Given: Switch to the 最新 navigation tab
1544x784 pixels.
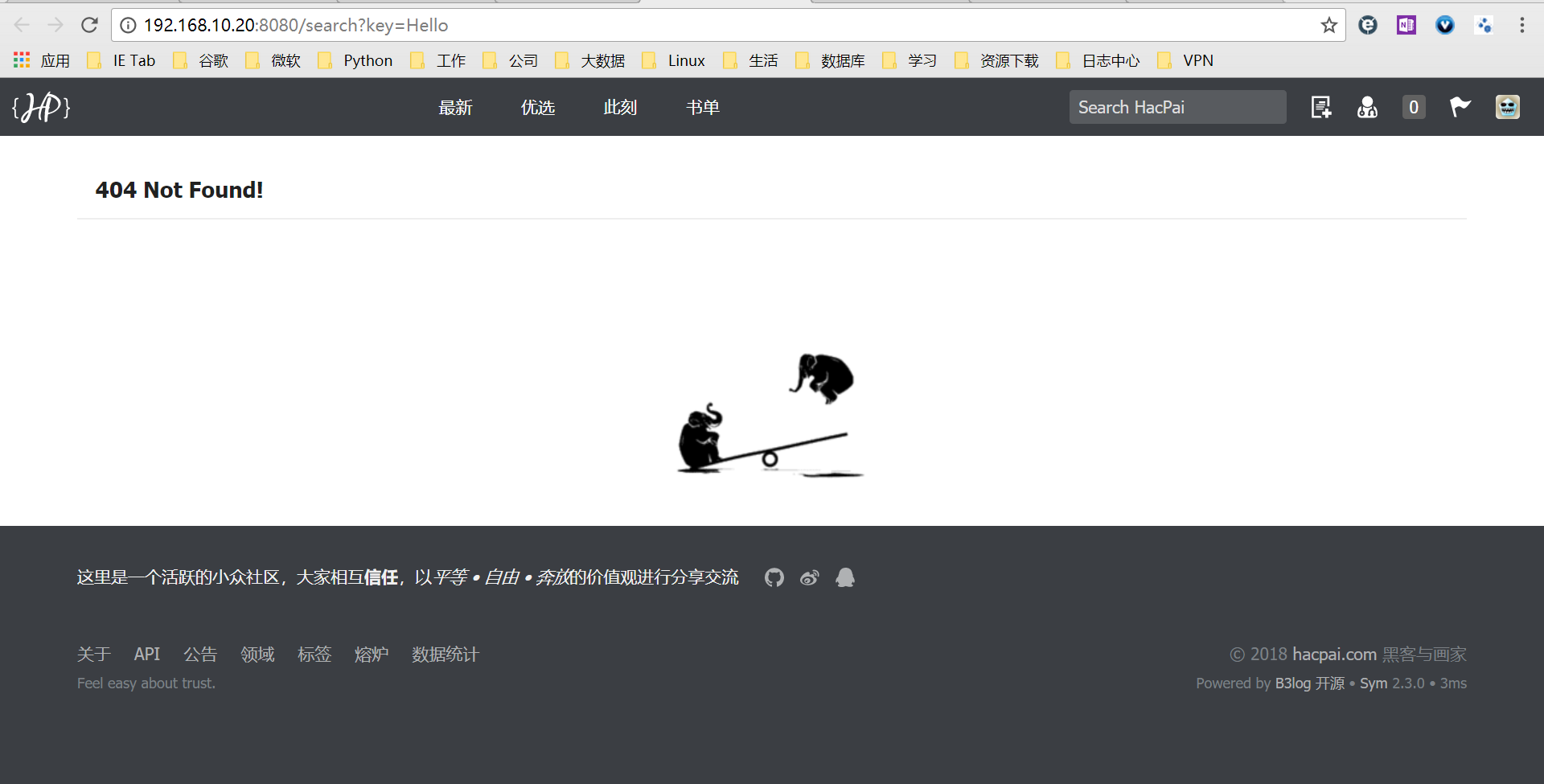Looking at the screenshot, I should point(455,107).
